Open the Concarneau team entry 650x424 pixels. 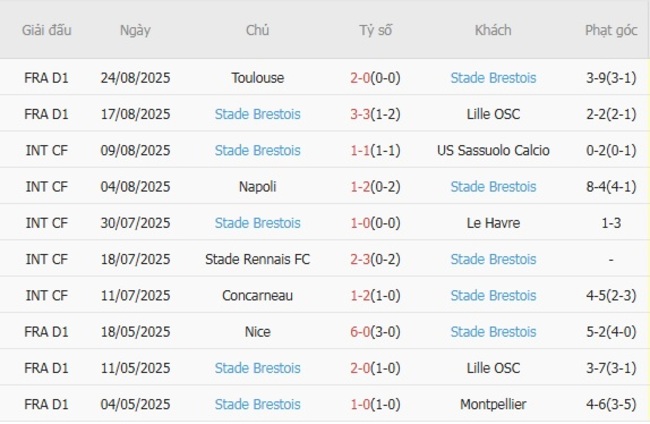point(257,296)
